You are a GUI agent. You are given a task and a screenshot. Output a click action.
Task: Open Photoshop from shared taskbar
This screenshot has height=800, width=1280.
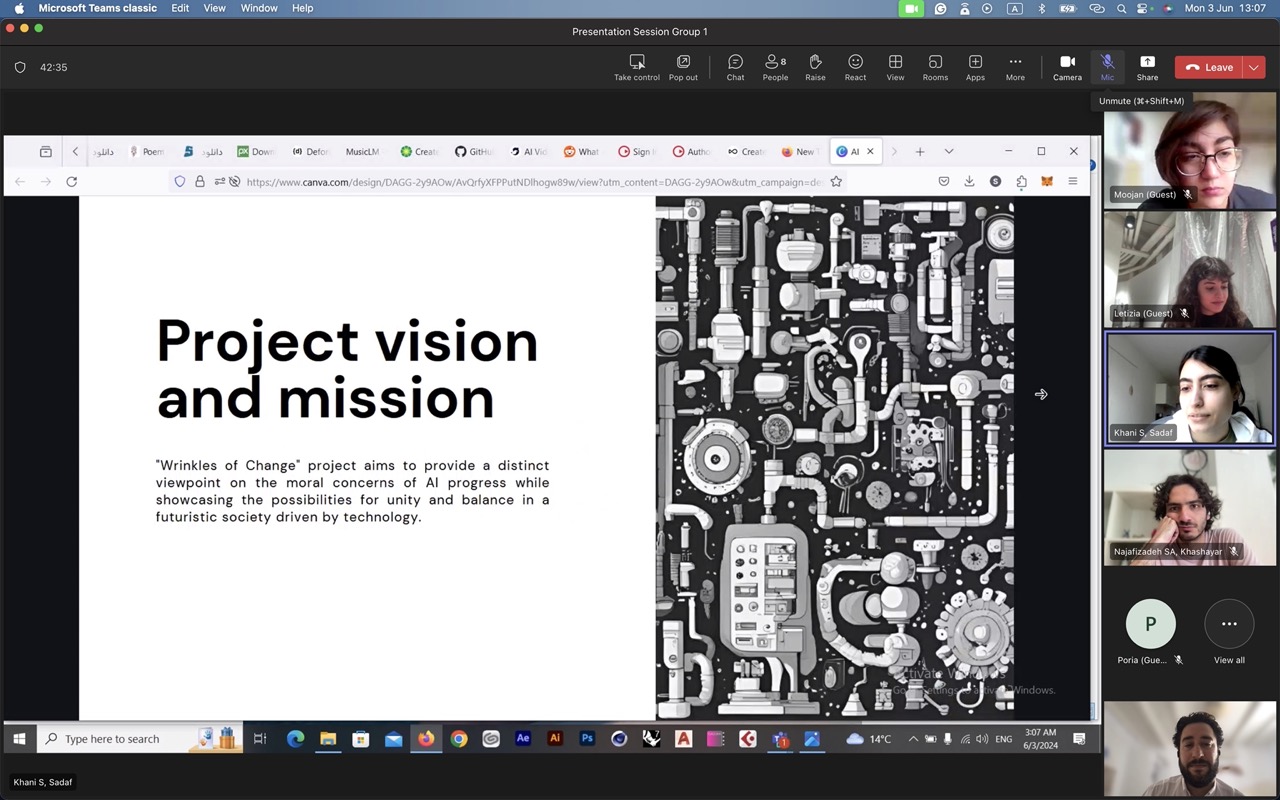(x=587, y=739)
